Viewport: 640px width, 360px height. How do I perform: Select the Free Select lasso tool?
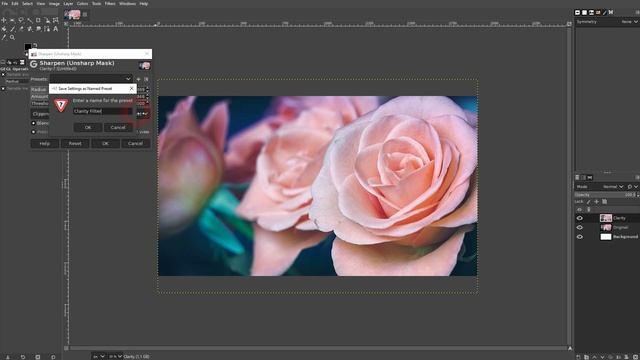coord(21,20)
